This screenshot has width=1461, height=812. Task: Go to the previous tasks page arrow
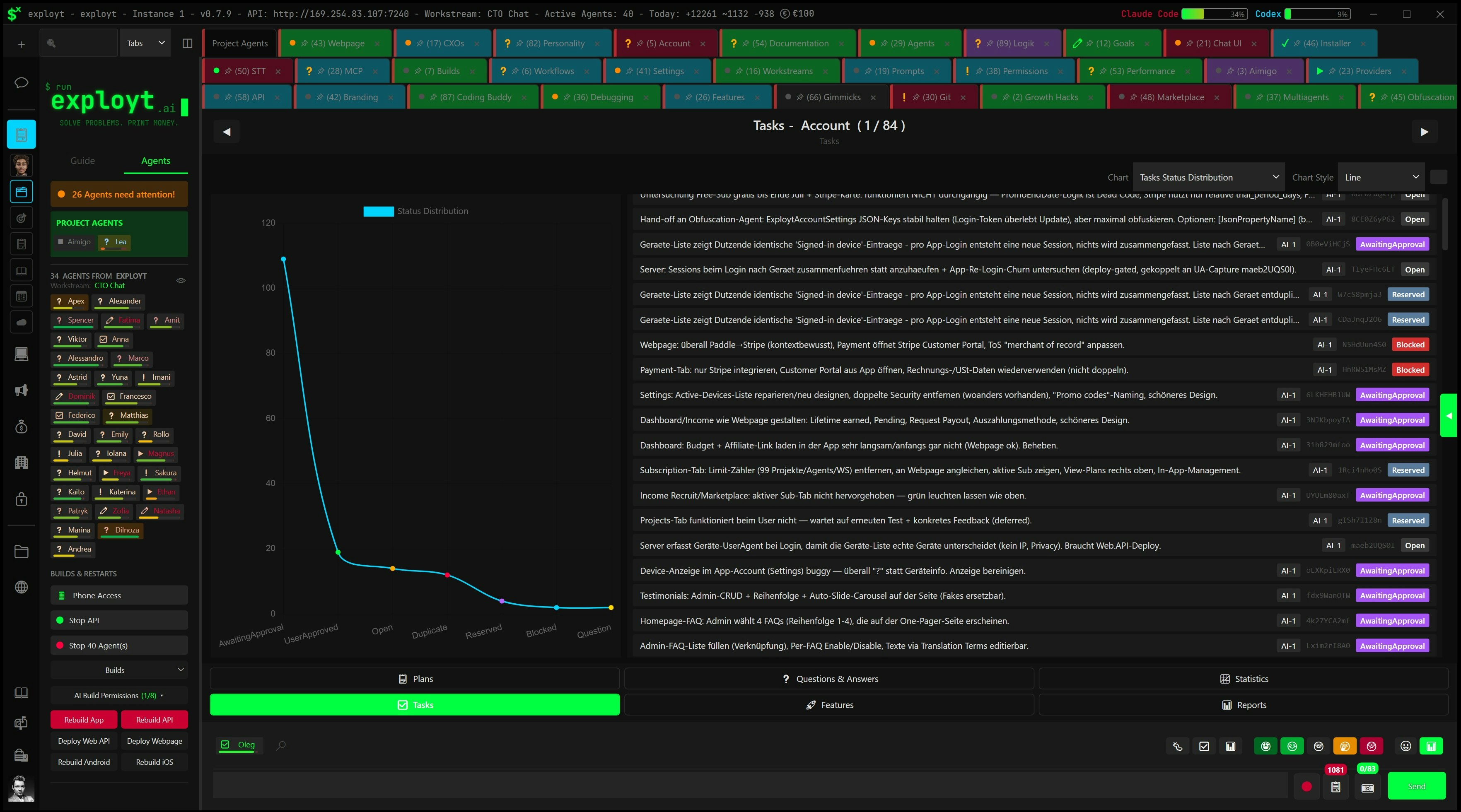click(226, 132)
